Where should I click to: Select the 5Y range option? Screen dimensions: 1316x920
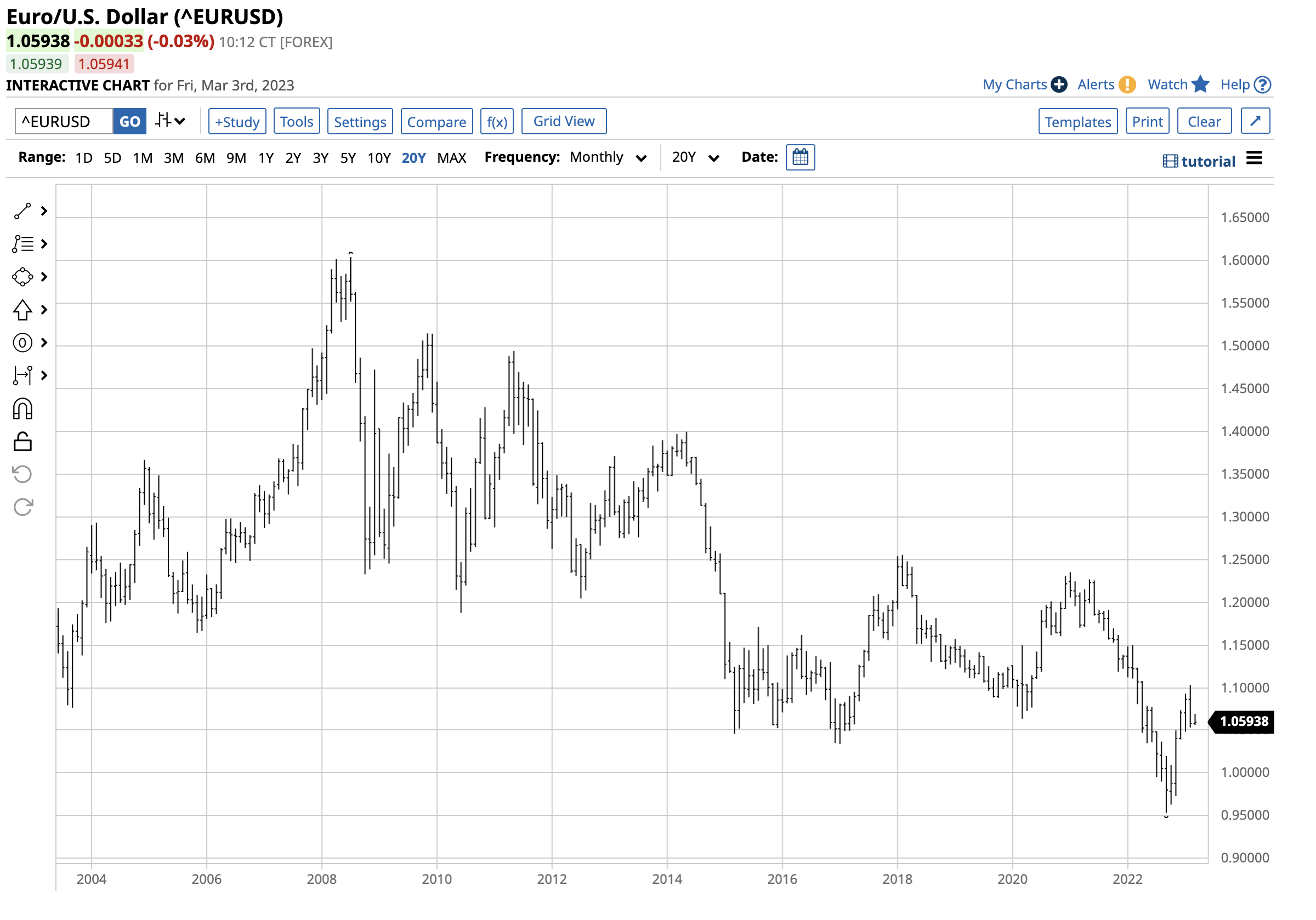tap(348, 158)
